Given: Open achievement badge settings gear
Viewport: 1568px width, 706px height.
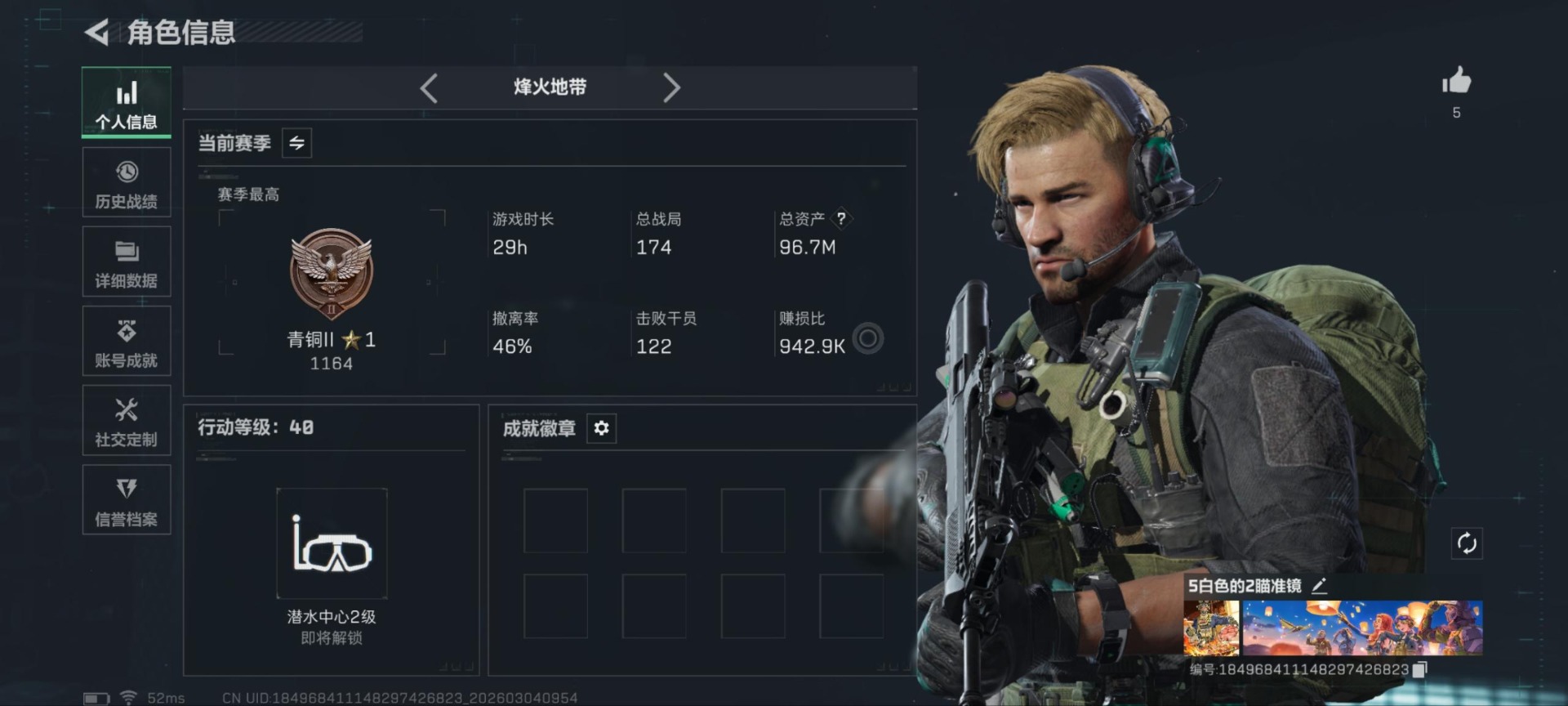Looking at the screenshot, I should (x=601, y=428).
